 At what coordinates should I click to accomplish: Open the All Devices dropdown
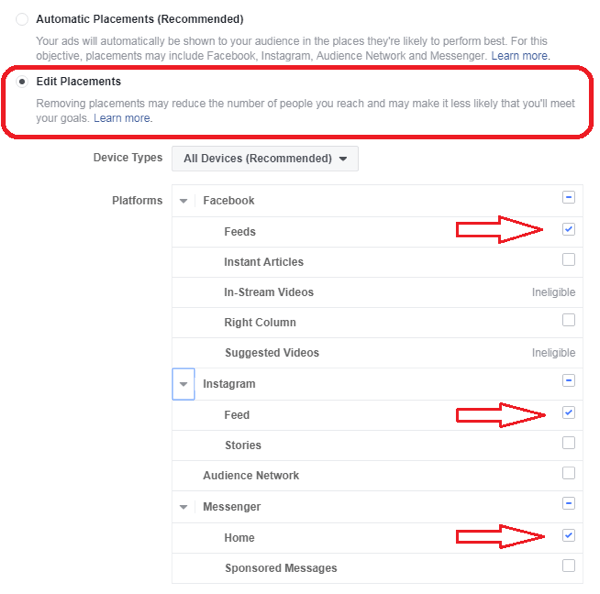coord(265,158)
